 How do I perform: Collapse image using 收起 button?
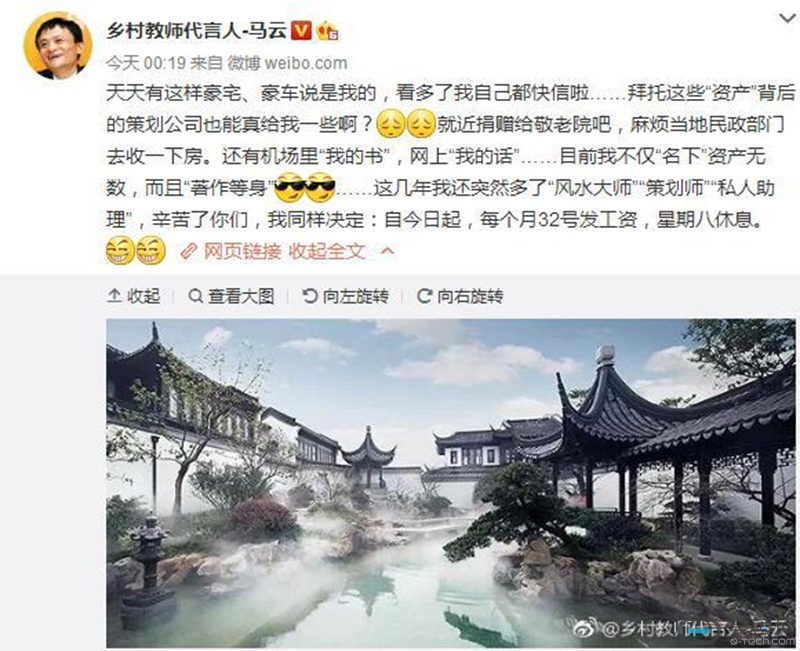(x=134, y=296)
